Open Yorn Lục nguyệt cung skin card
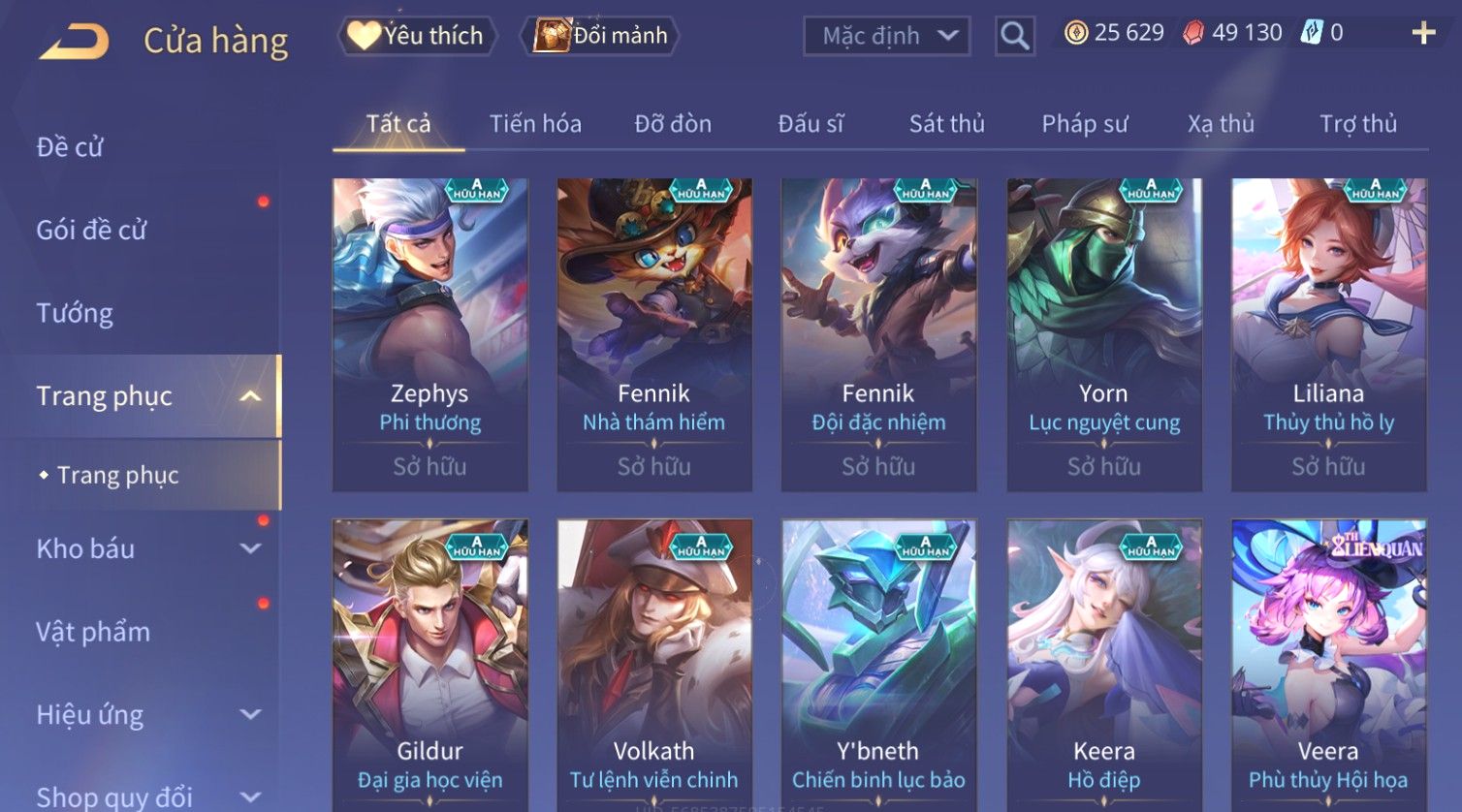Screen dimensions: 1462x812 pyautogui.click(x=1104, y=334)
